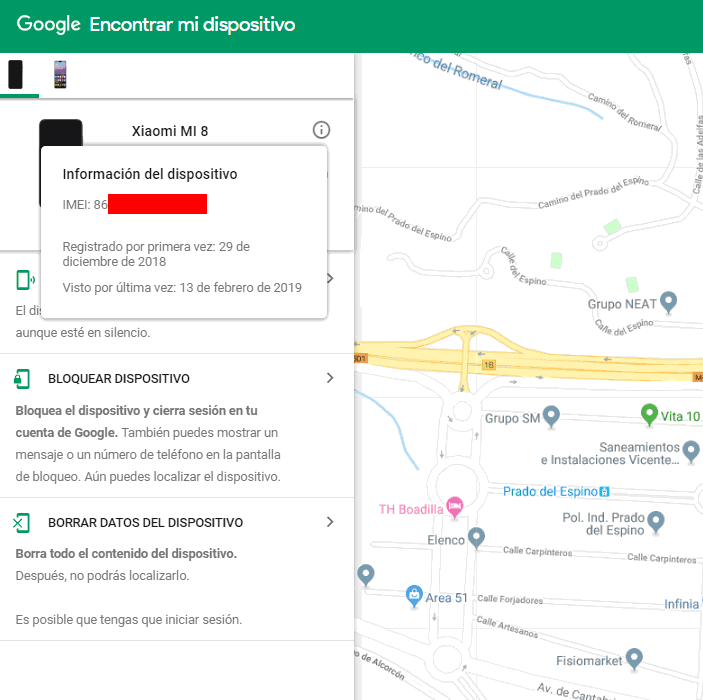
Task: Click the erase device data icon
Action: tap(22, 522)
